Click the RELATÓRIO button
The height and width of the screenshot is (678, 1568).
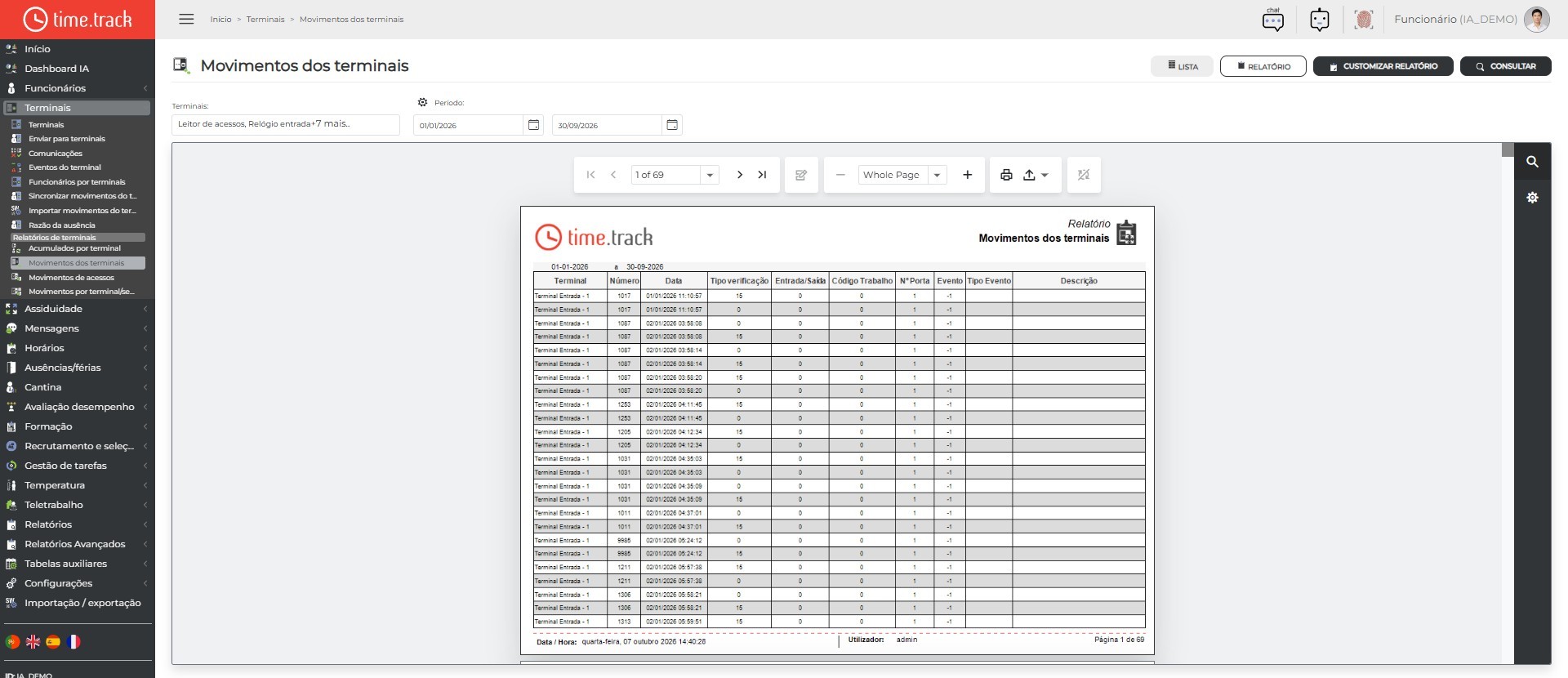1263,66
